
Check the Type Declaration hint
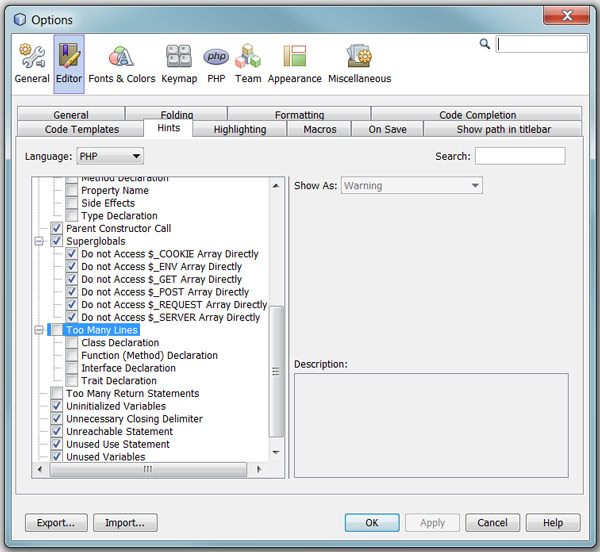pos(72,215)
